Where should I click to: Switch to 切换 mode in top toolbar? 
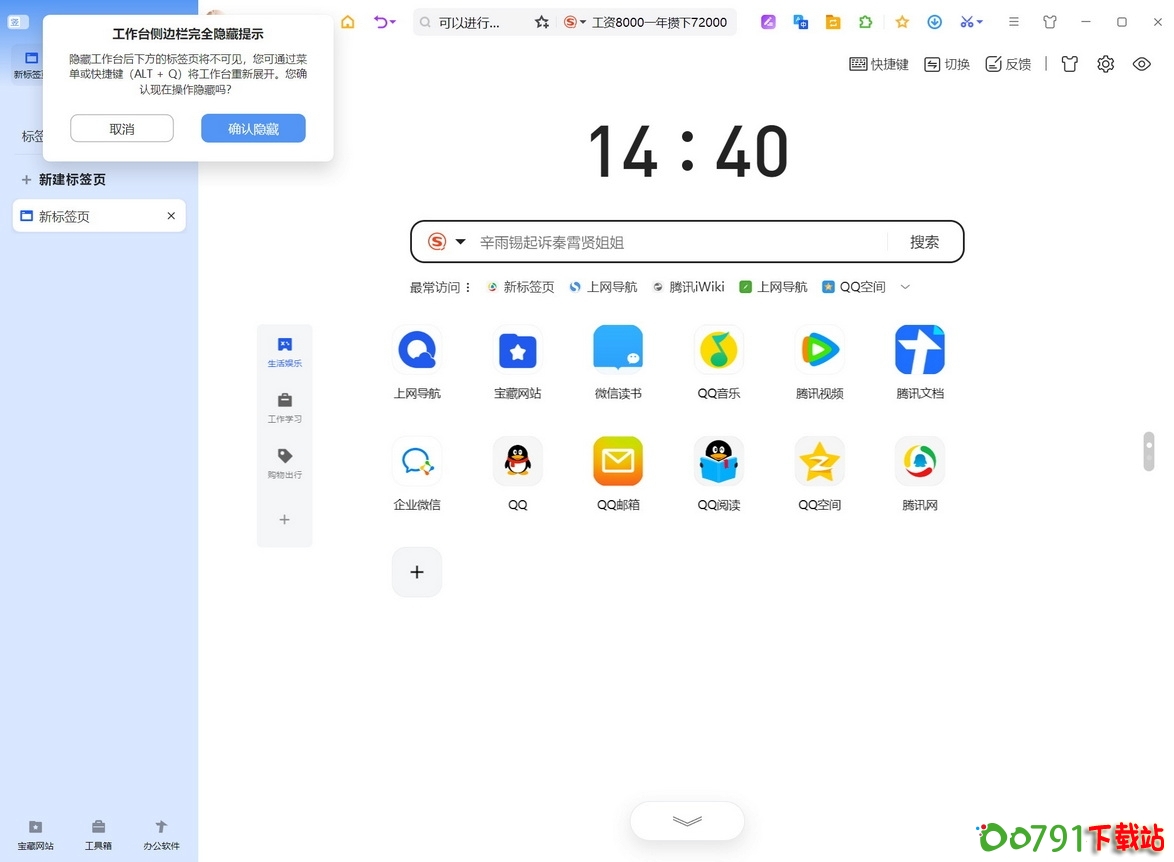point(946,63)
